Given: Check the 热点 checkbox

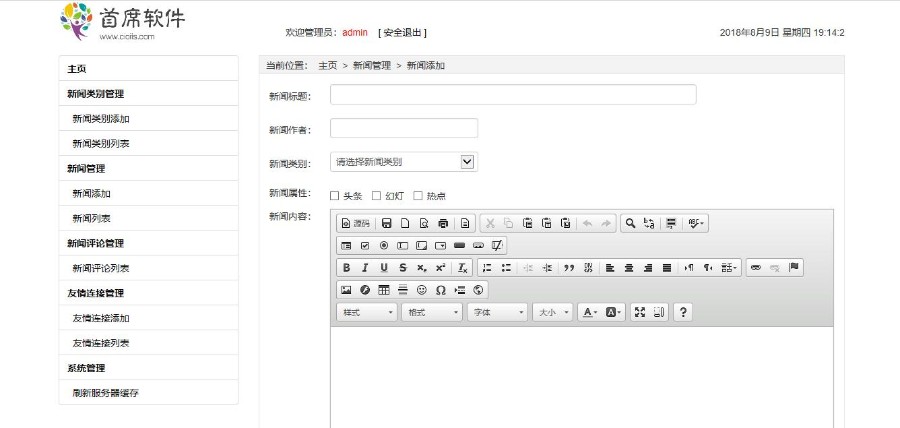Looking at the screenshot, I should point(418,196).
